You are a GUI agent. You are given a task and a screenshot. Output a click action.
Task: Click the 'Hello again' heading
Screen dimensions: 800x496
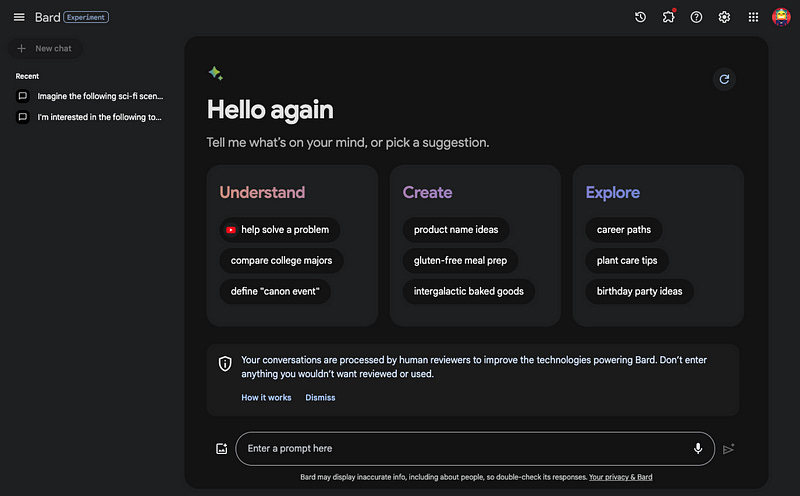pyautogui.click(x=270, y=110)
